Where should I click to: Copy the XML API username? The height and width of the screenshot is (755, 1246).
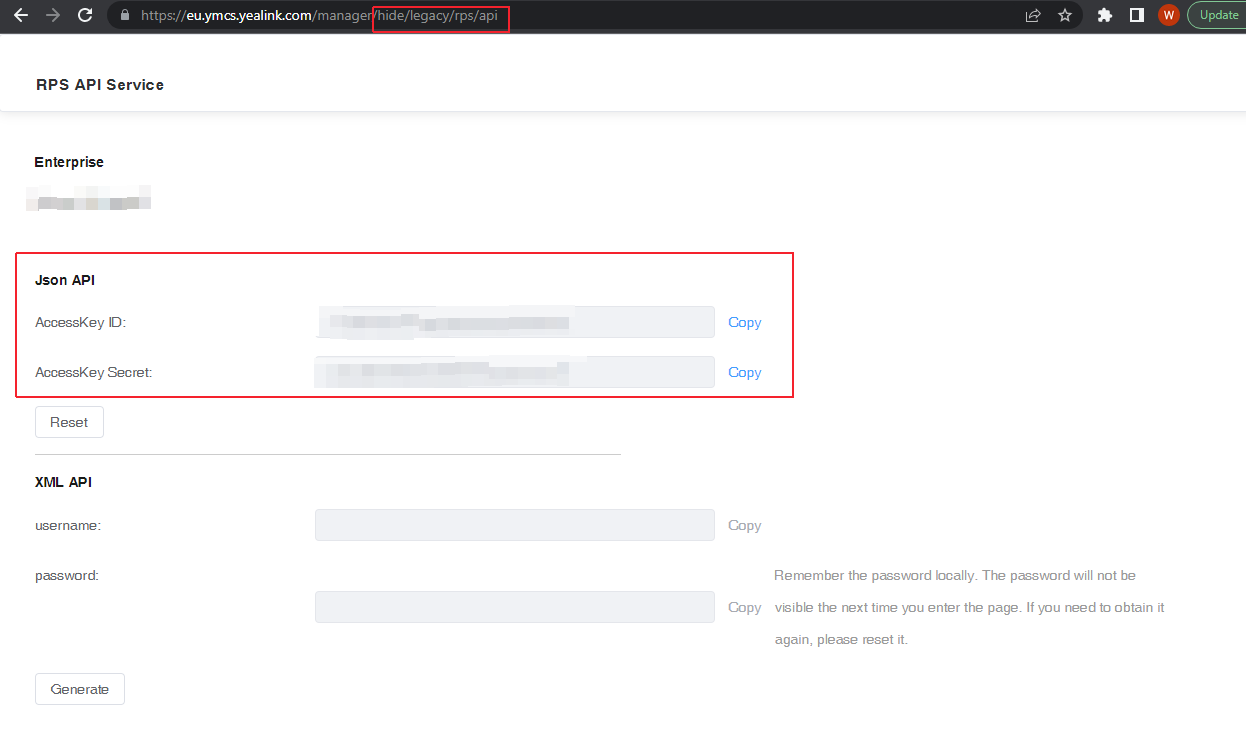click(744, 525)
